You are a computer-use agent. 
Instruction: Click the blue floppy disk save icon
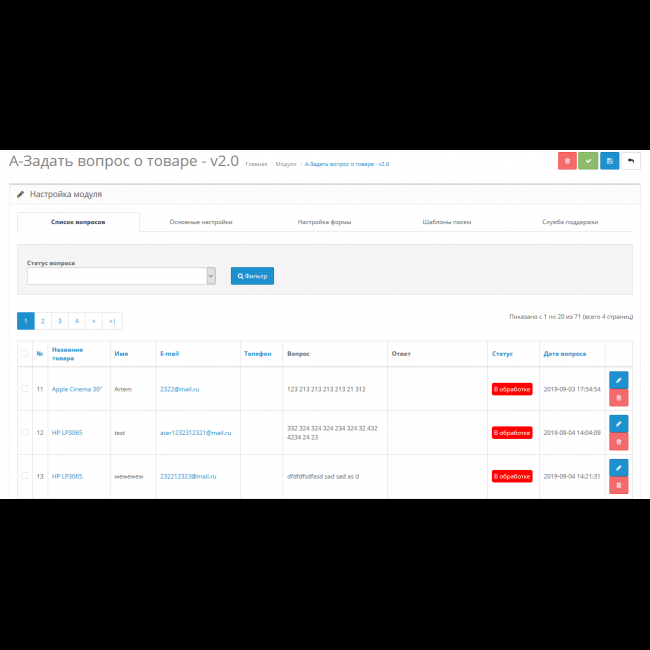point(609,161)
